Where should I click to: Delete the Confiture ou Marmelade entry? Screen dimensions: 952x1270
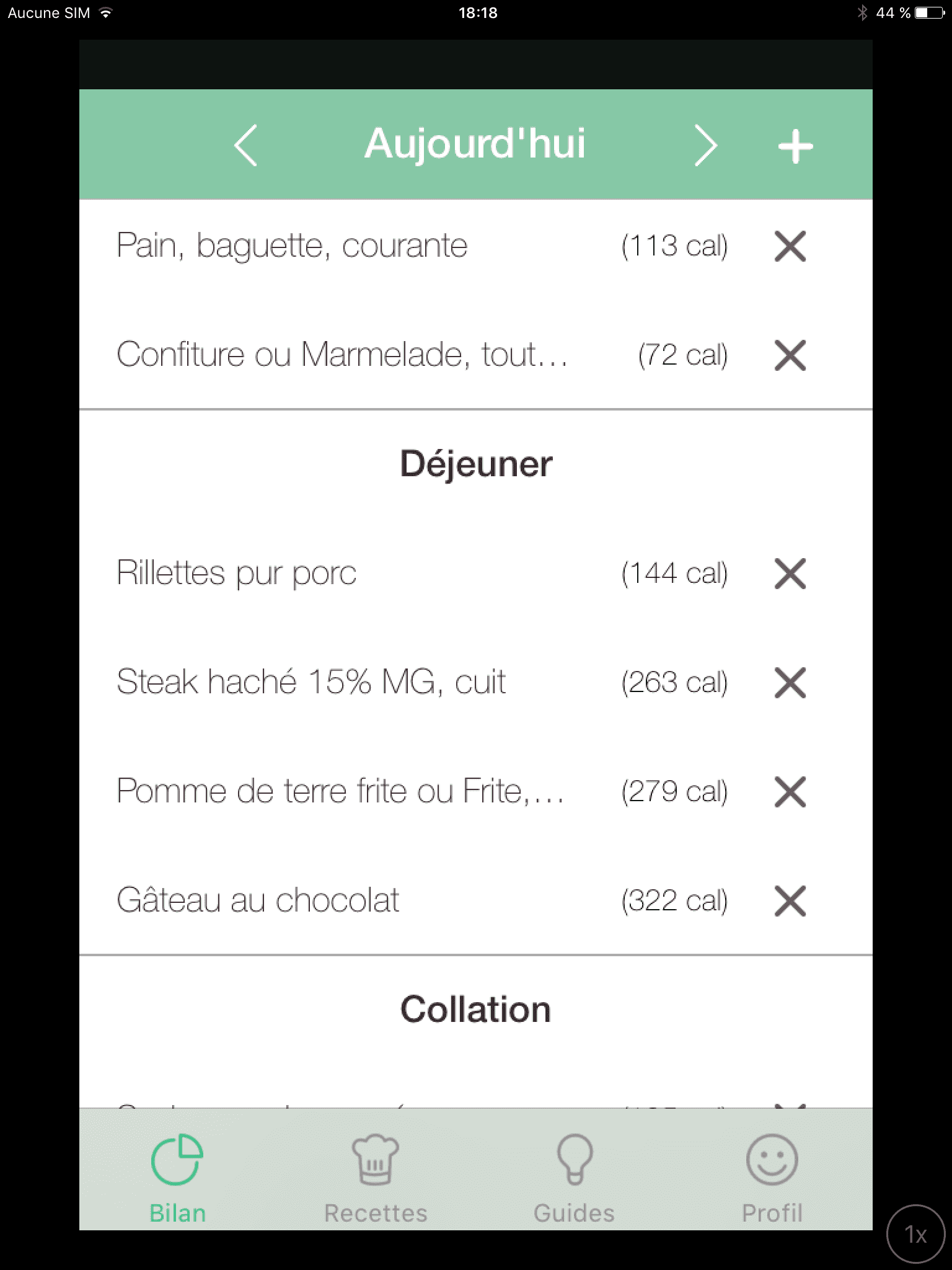click(x=790, y=355)
